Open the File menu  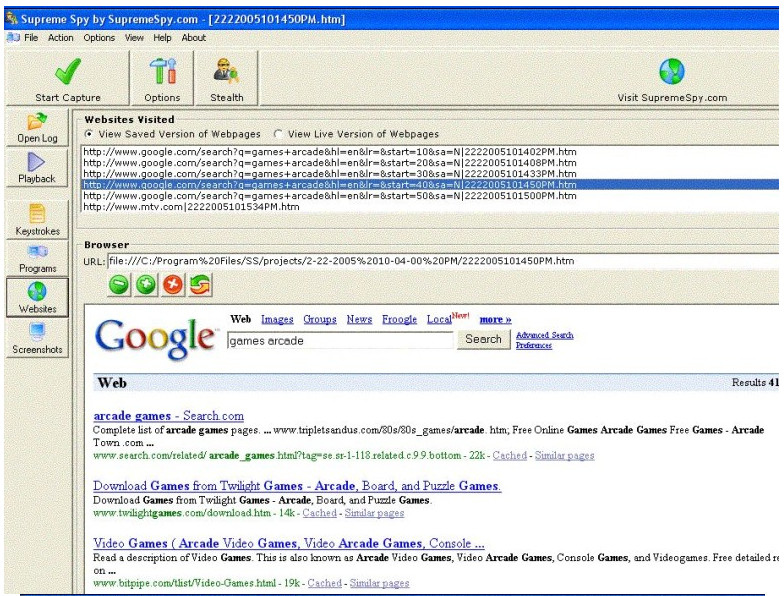31,38
